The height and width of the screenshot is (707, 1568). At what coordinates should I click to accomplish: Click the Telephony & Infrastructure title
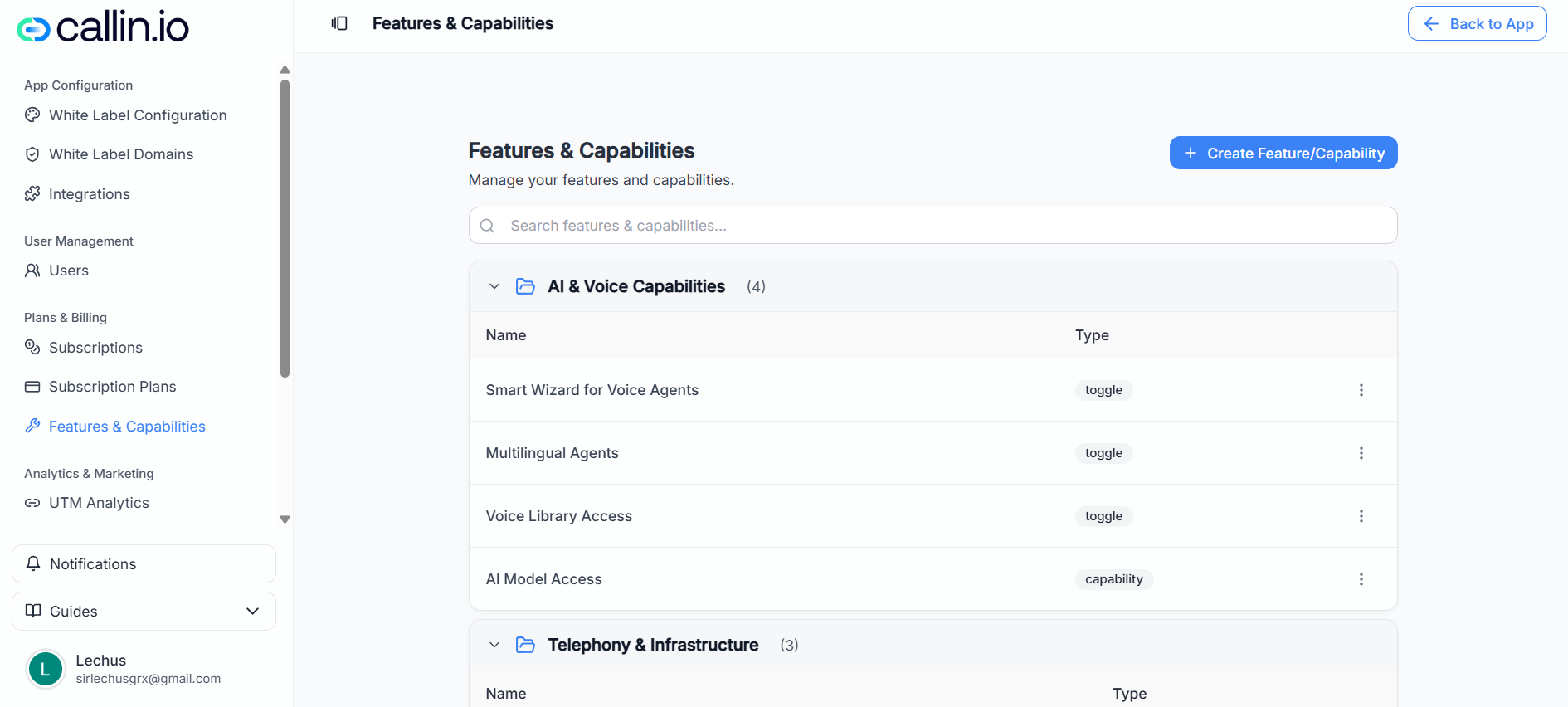coord(653,645)
